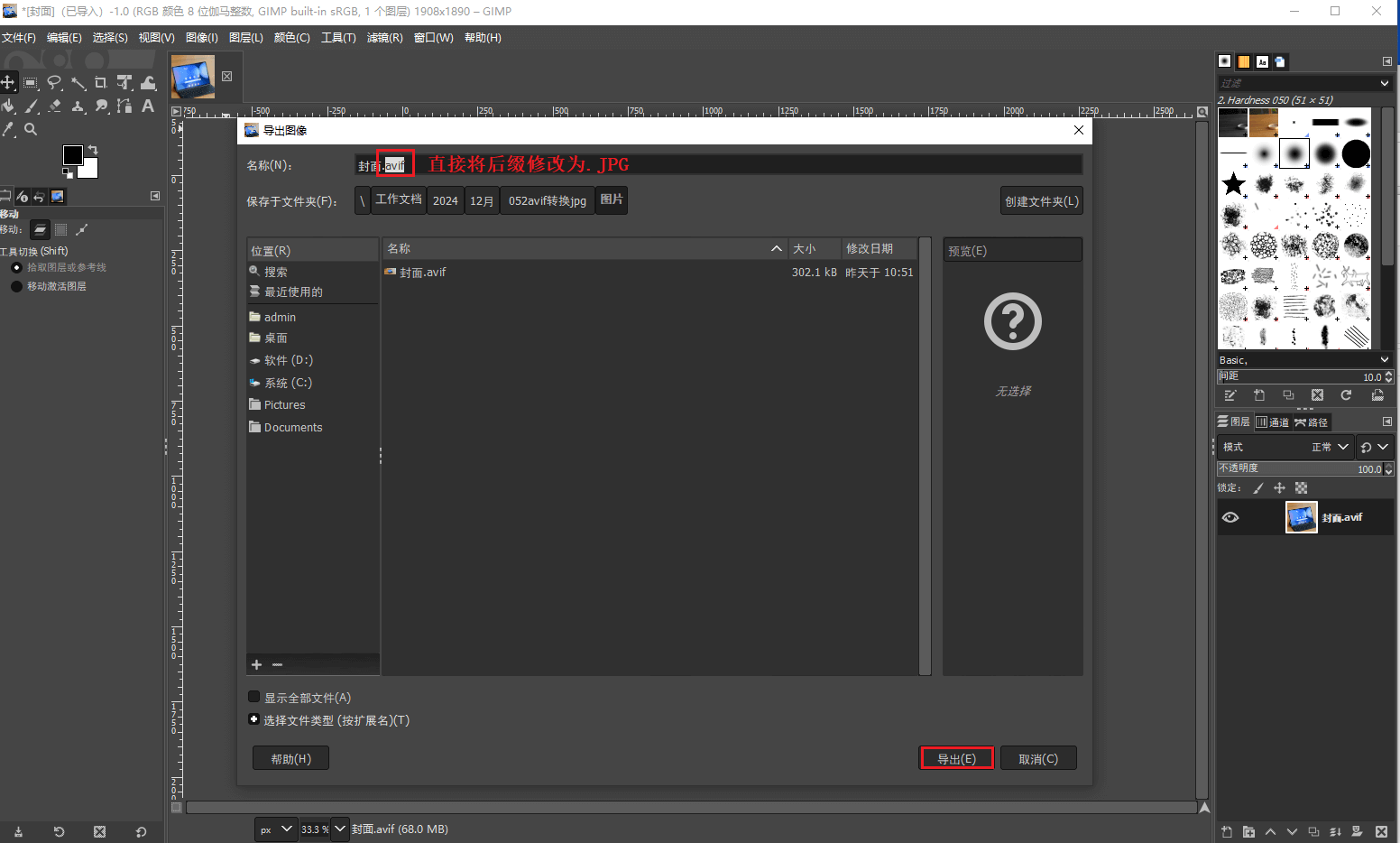Swap foreground and background colors arrow
The height and width of the screenshot is (843, 1400).
tap(92, 150)
